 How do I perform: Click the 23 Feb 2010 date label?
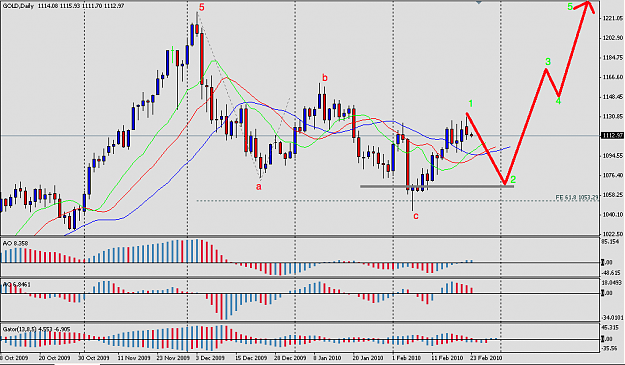[485, 358]
